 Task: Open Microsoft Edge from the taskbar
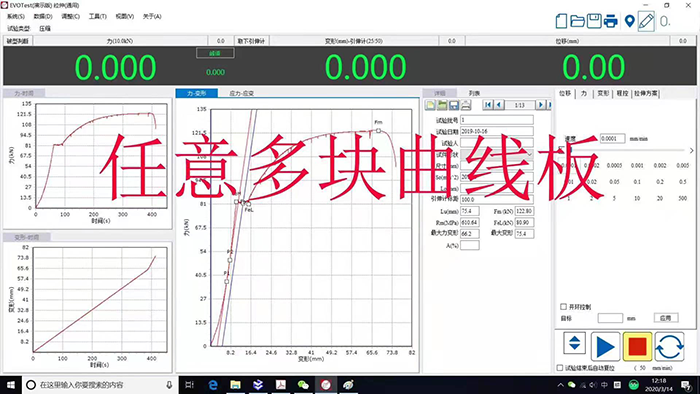[x=213, y=385]
